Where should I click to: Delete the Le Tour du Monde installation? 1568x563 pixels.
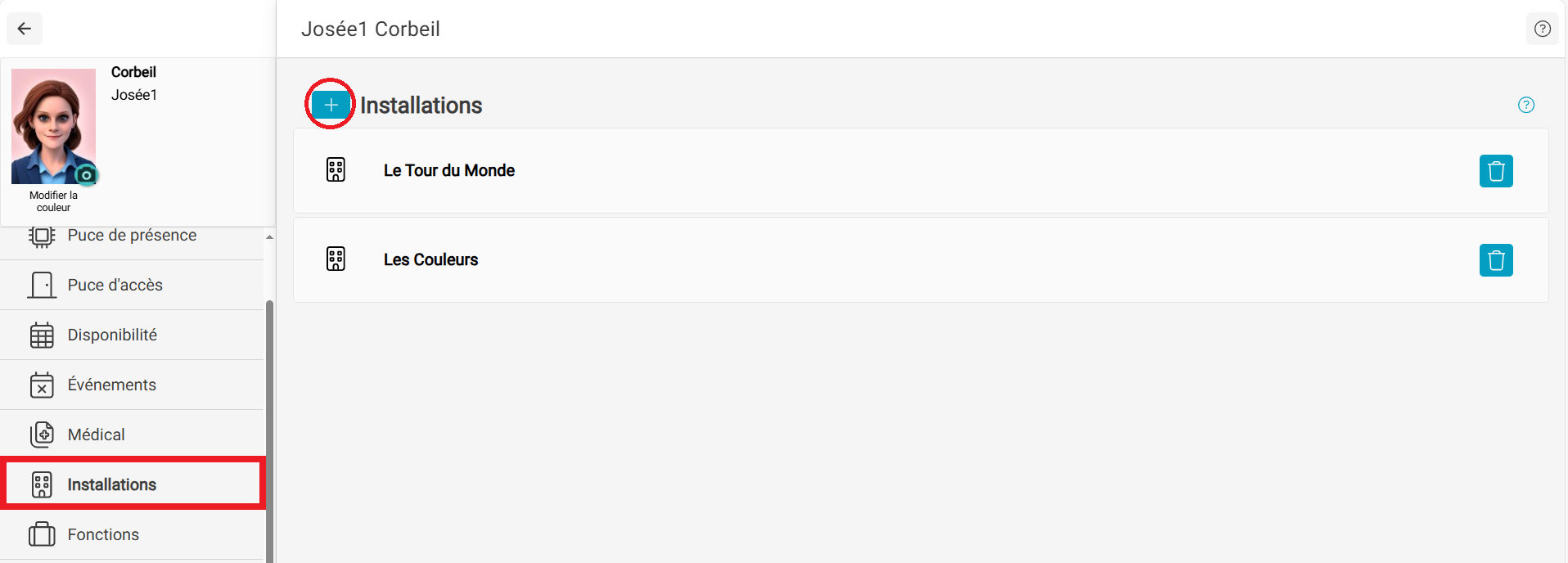1496,171
